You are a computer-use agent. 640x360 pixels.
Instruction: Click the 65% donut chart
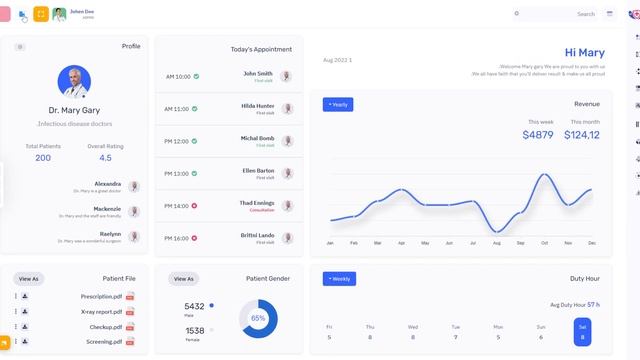coord(258,318)
